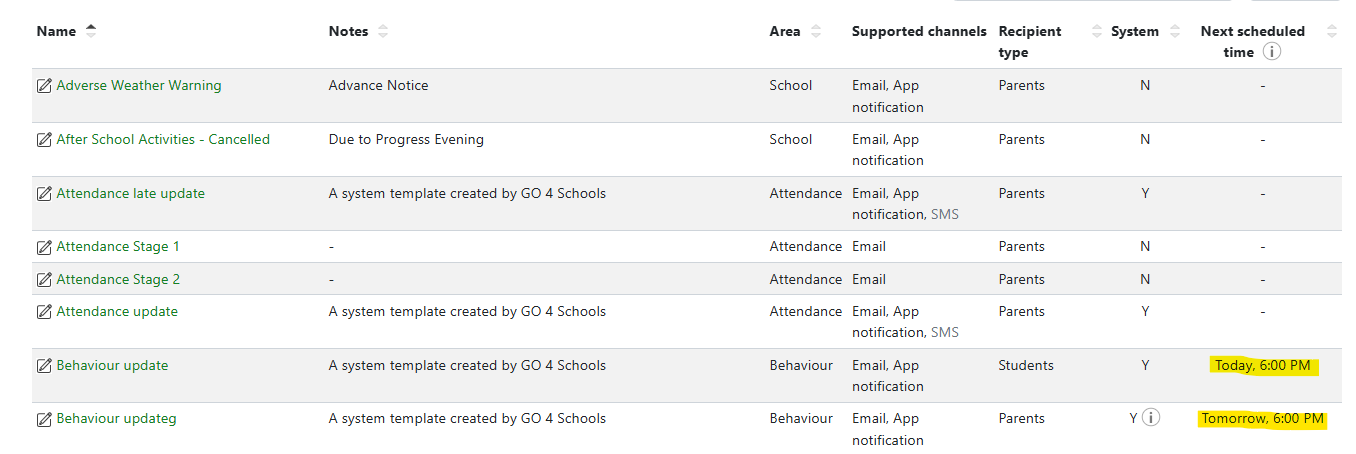Click highlighted Tomorrow, 6:00 PM time
Screen dimensions: 1356x454
1262,419
